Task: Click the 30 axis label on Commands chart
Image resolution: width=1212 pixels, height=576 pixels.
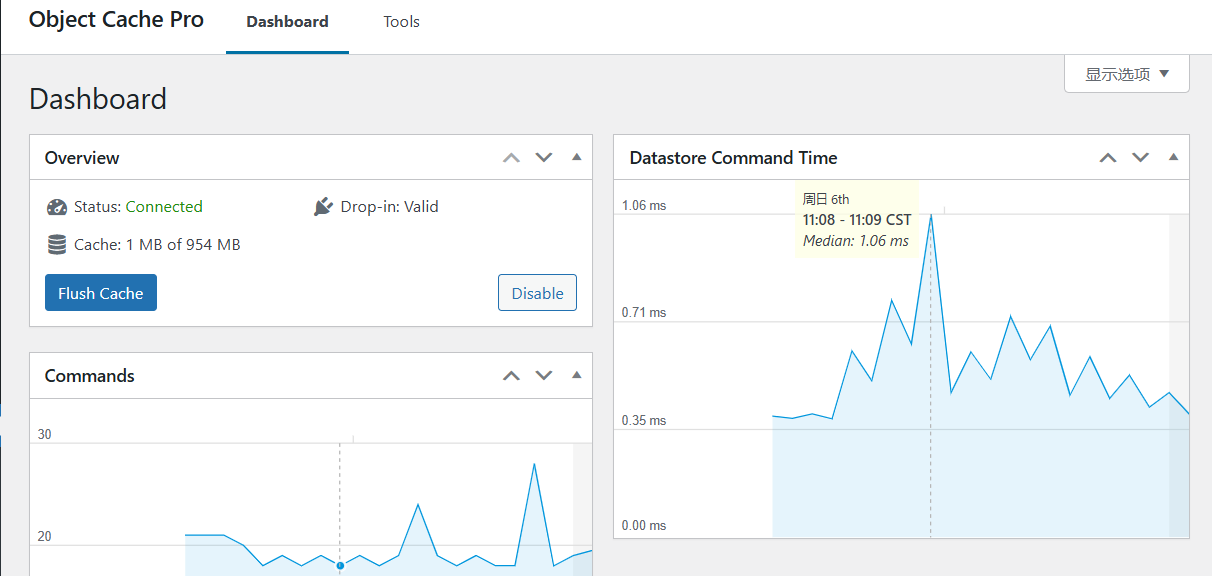Action: 44,435
